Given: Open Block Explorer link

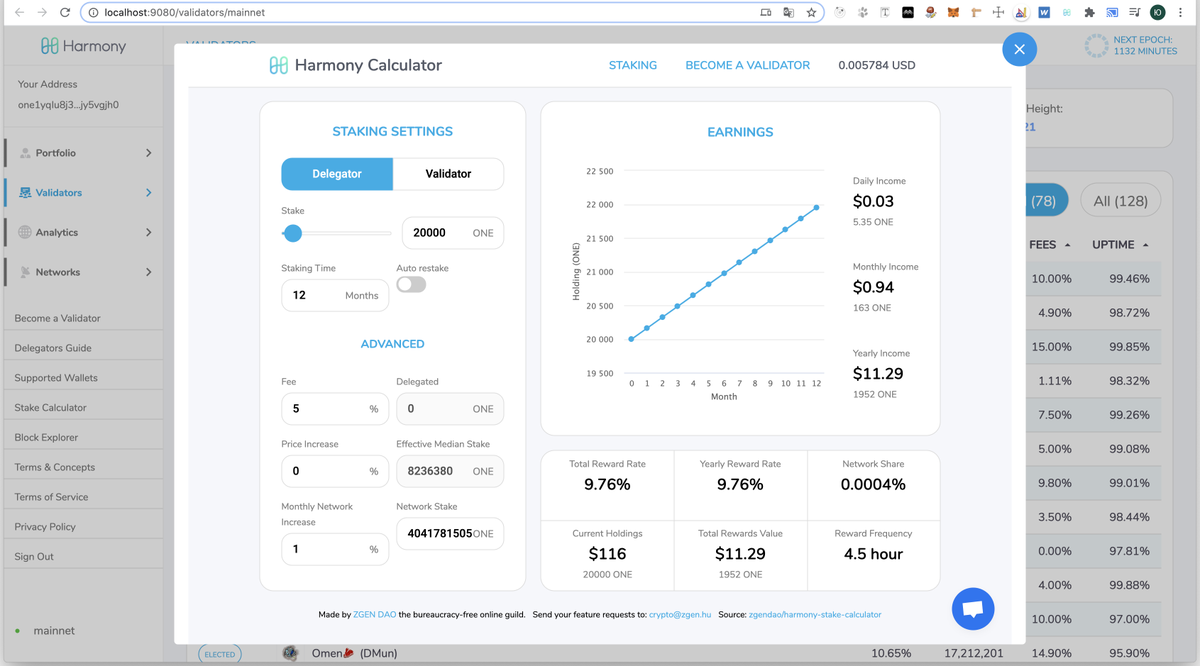Looking at the screenshot, I should point(46,437).
